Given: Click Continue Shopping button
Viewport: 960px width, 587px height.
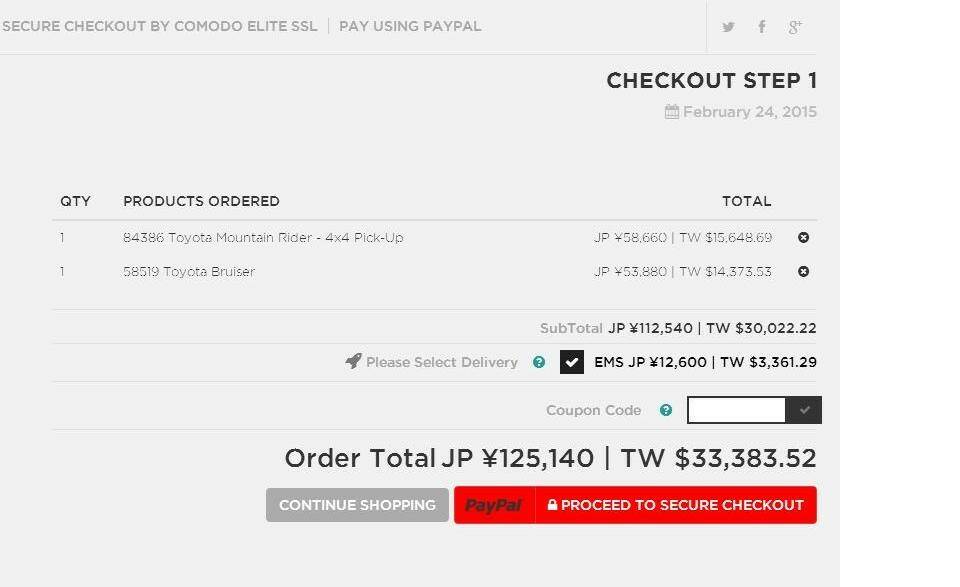Looking at the screenshot, I should click(x=358, y=505).
